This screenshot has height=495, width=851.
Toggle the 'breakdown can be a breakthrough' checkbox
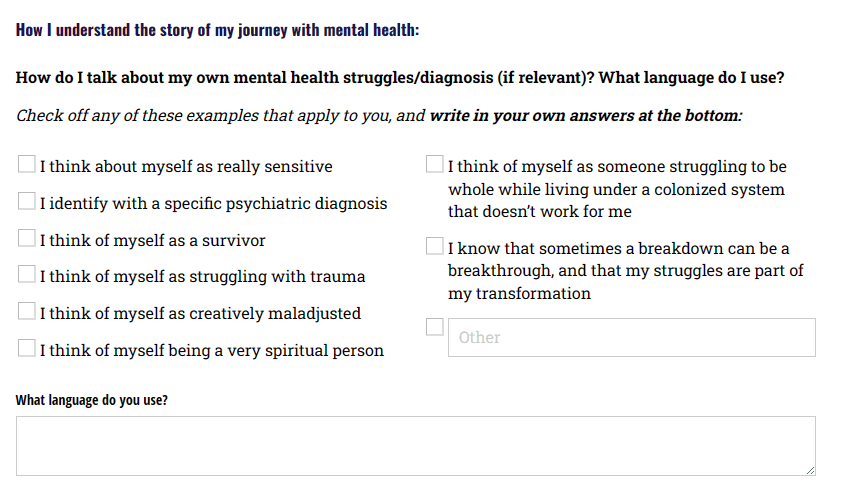[435, 247]
